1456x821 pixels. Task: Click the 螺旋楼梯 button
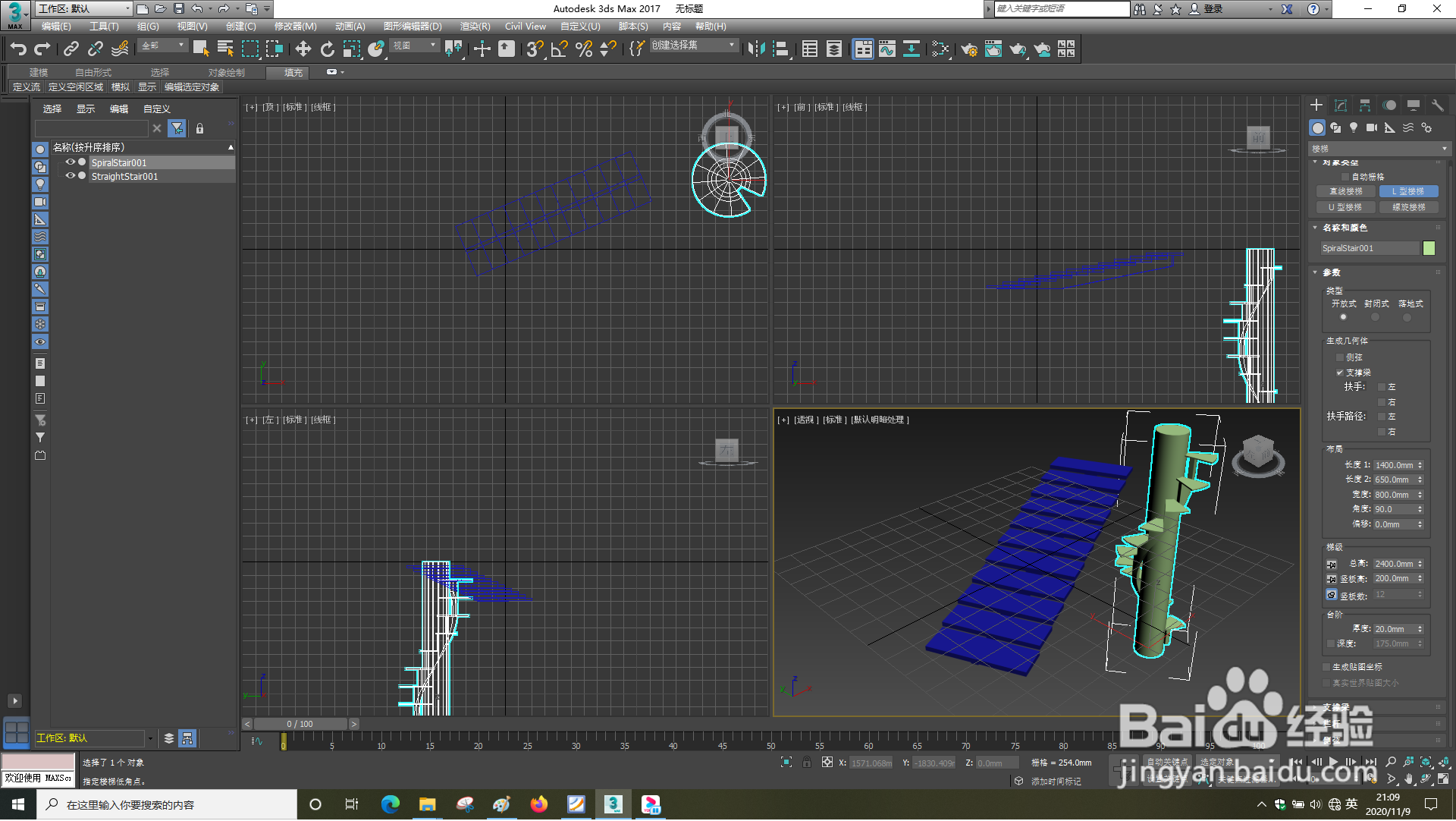pyautogui.click(x=1408, y=207)
